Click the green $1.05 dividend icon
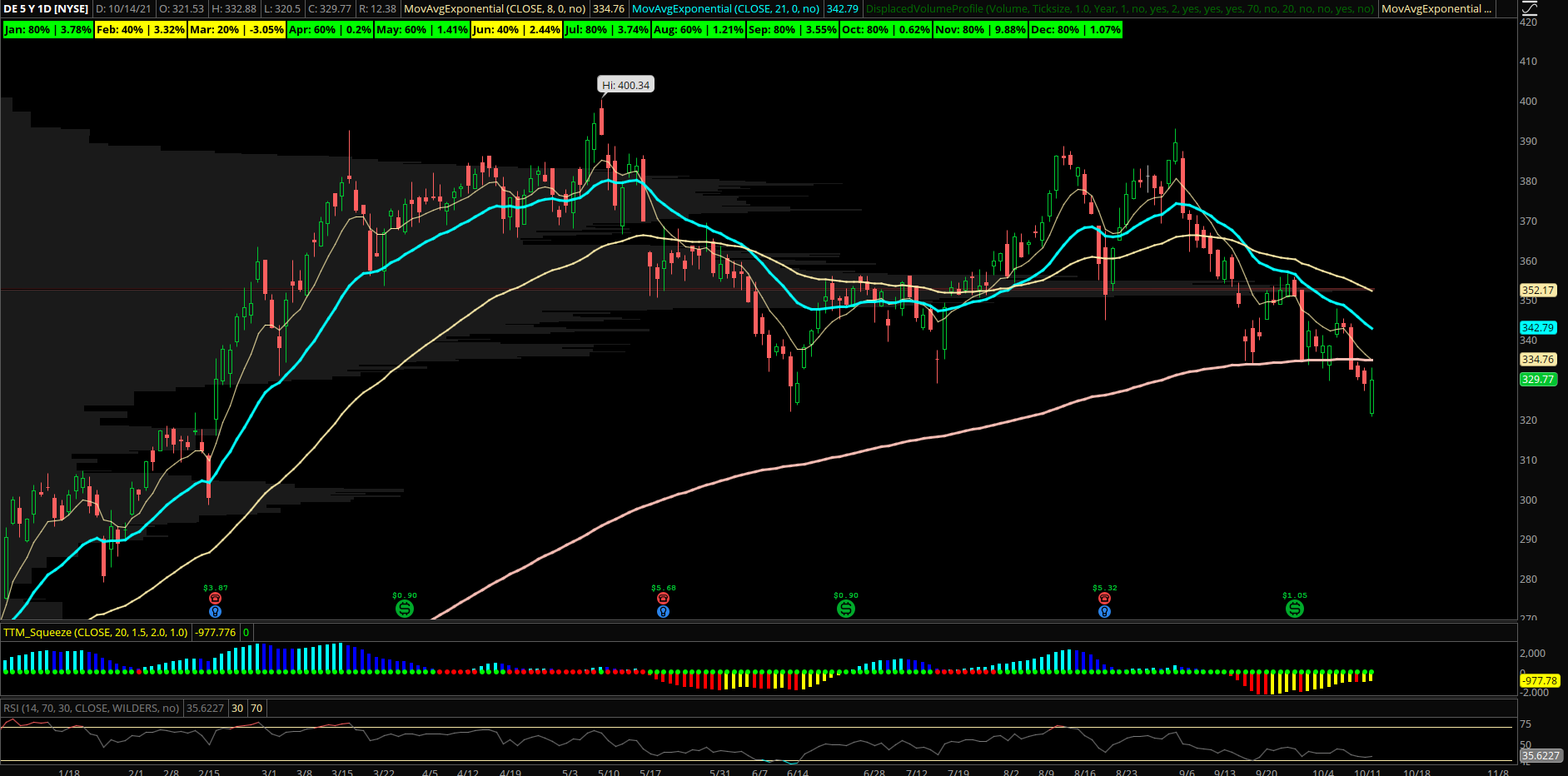1568x776 pixels. [x=1294, y=609]
